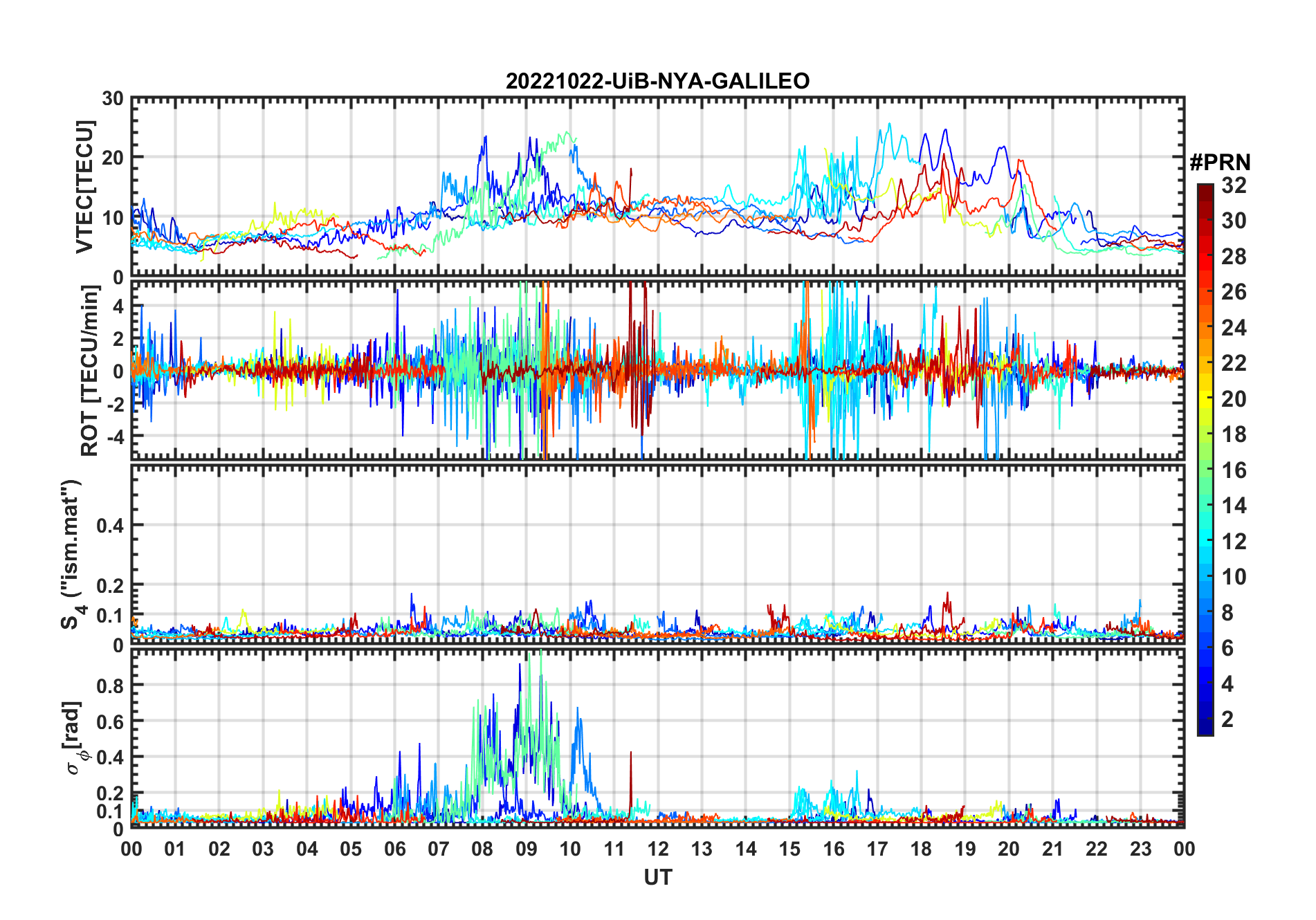Image resolution: width=1316 pixels, height=920 pixels.
Task: Click the PRN colorbar at dark blue (2)
Action: pos(1205,719)
